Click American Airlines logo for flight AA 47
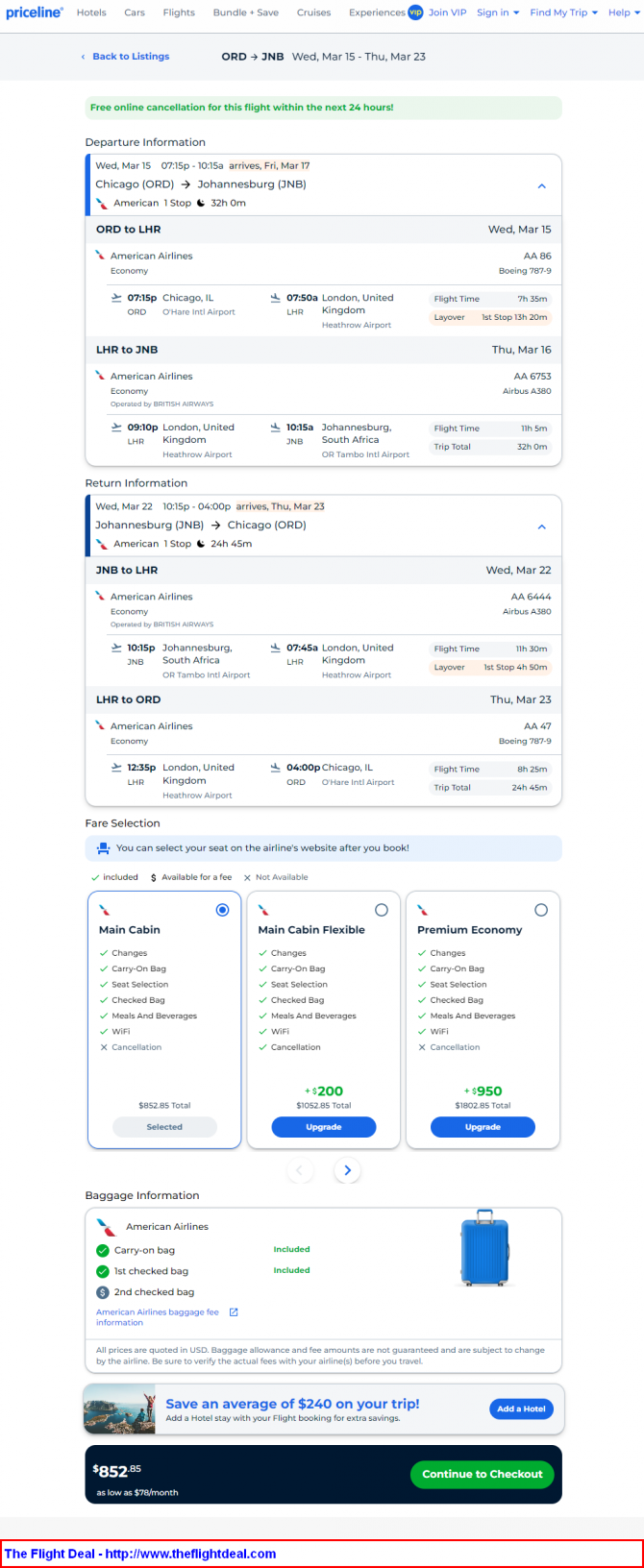644x1568 pixels. (x=100, y=726)
